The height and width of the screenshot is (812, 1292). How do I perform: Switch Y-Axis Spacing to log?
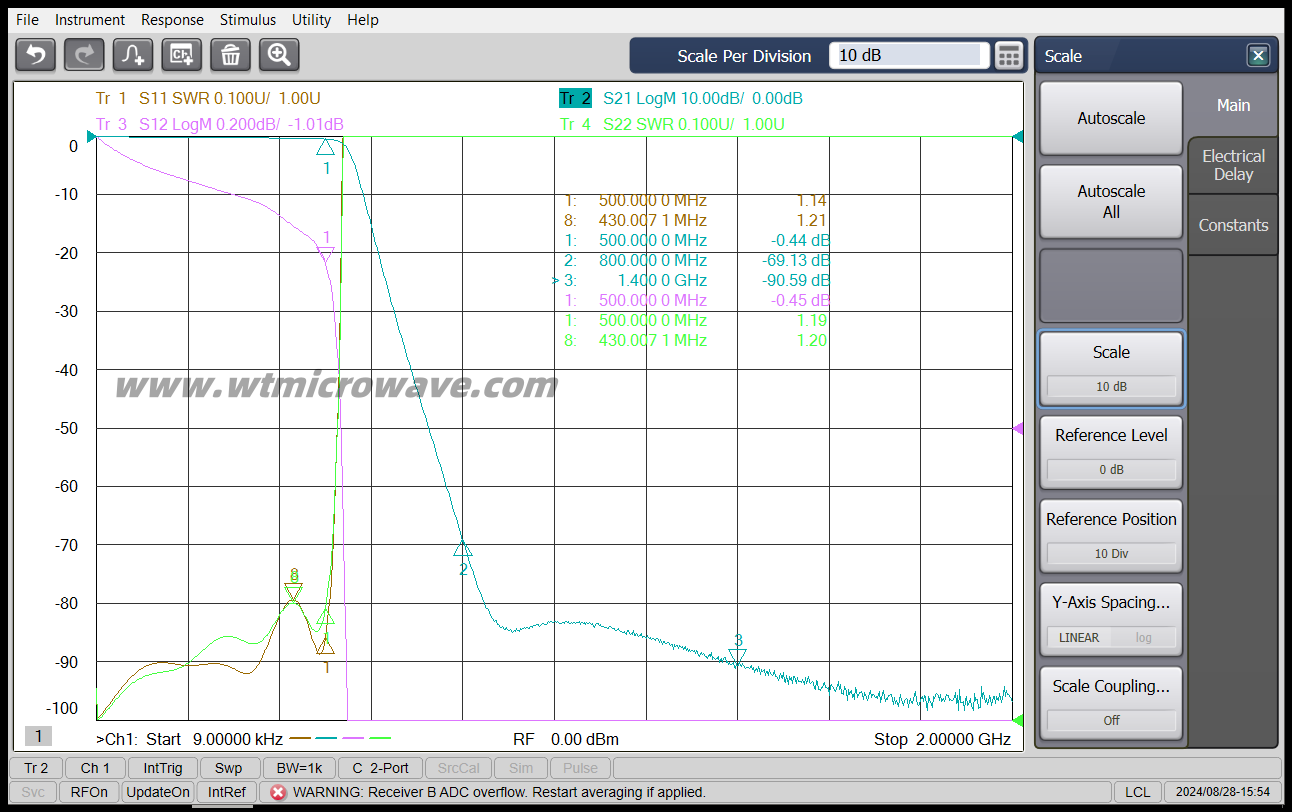1143,637
